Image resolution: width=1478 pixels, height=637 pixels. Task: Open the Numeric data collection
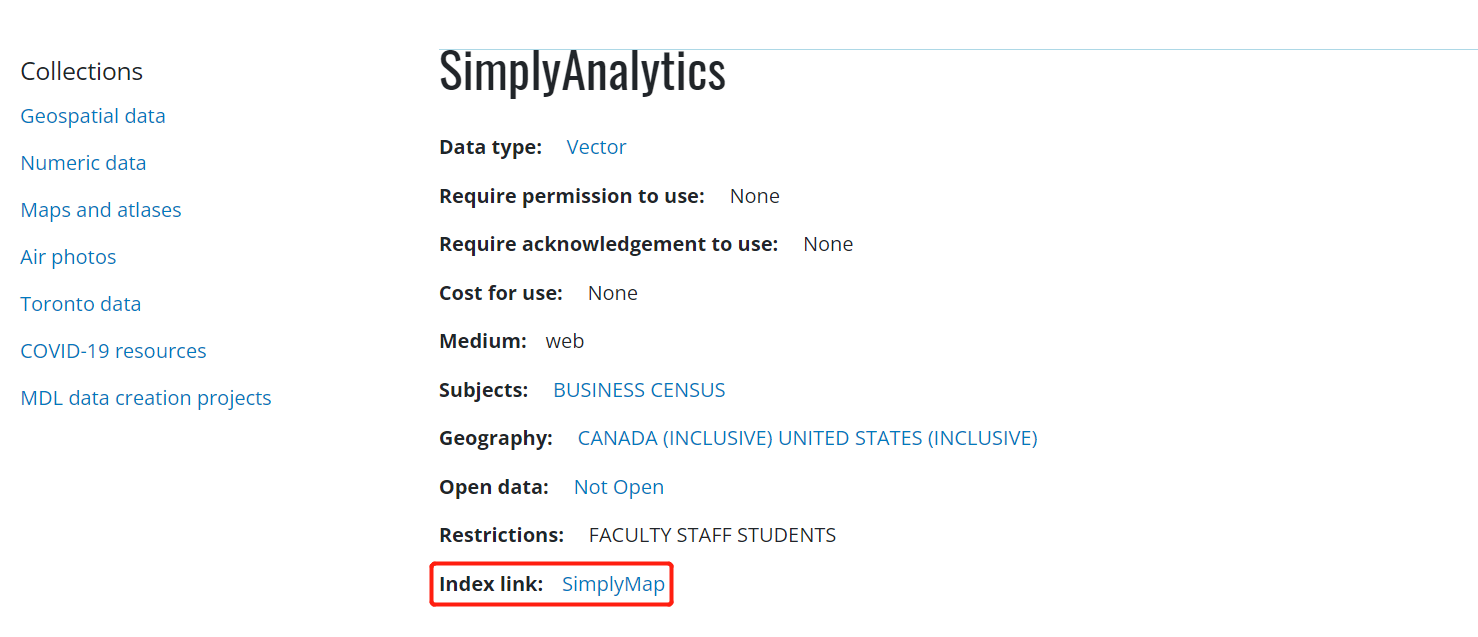(83, 162)
